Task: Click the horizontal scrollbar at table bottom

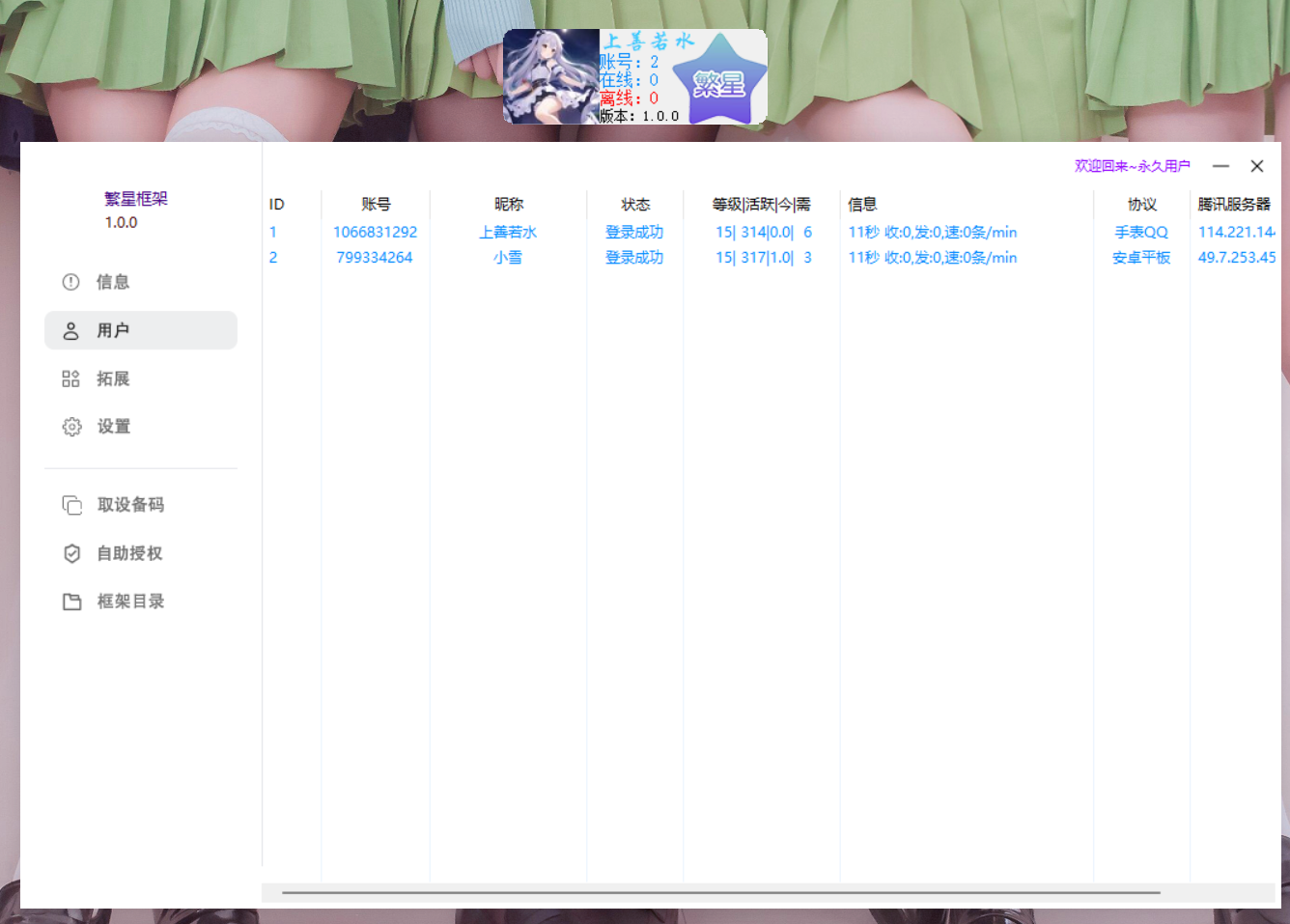Action: 720,893
